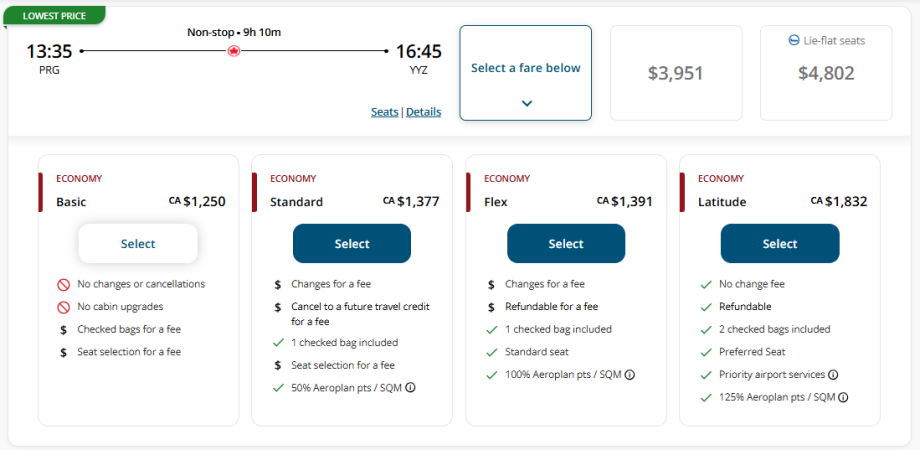The width and height of the screenshot is (920, 450).
Task: Click the Air Canada maple leaf icon
Action: [x=235, y=50]
